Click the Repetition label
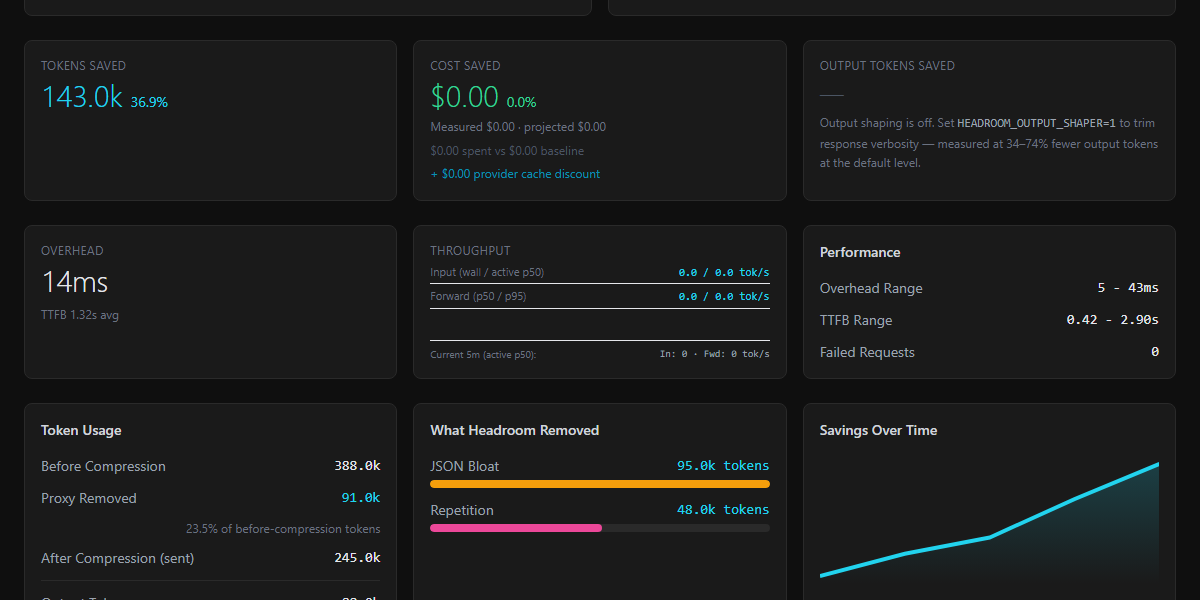1200x600 pixels. pos(462,510)
